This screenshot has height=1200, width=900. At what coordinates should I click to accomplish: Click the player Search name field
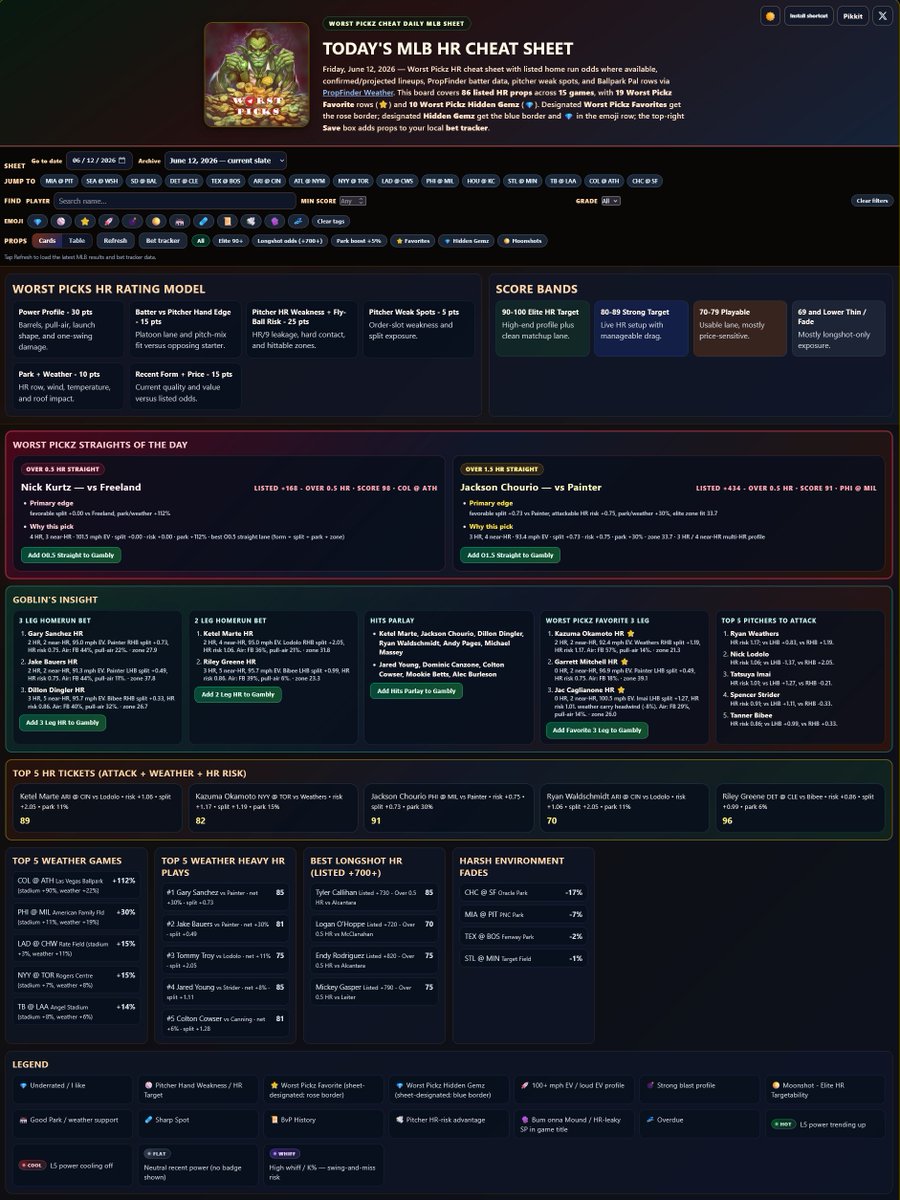(x=175, y=201)
